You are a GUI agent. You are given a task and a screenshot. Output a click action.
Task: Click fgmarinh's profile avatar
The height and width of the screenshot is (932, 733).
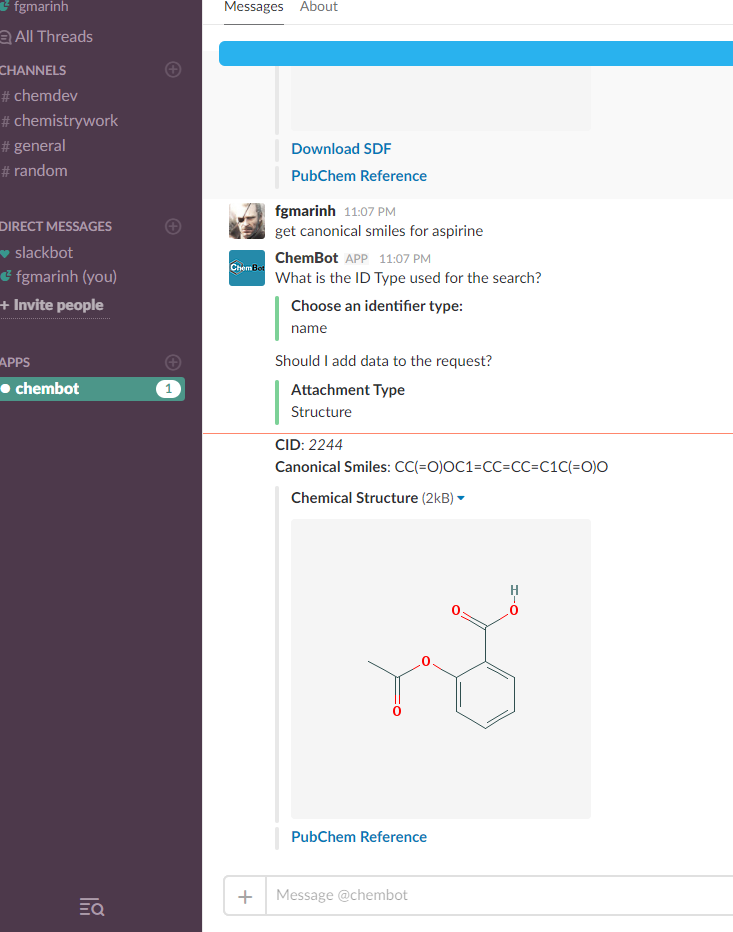(246, 221)
